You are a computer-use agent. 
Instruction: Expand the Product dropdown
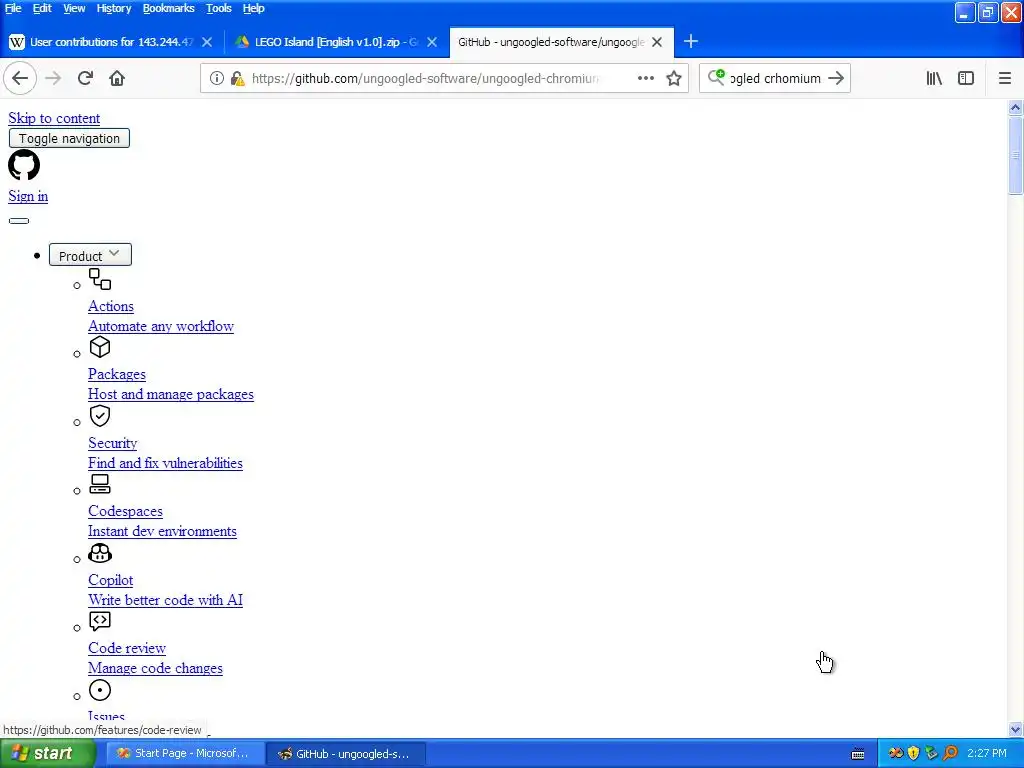point(90,255)
